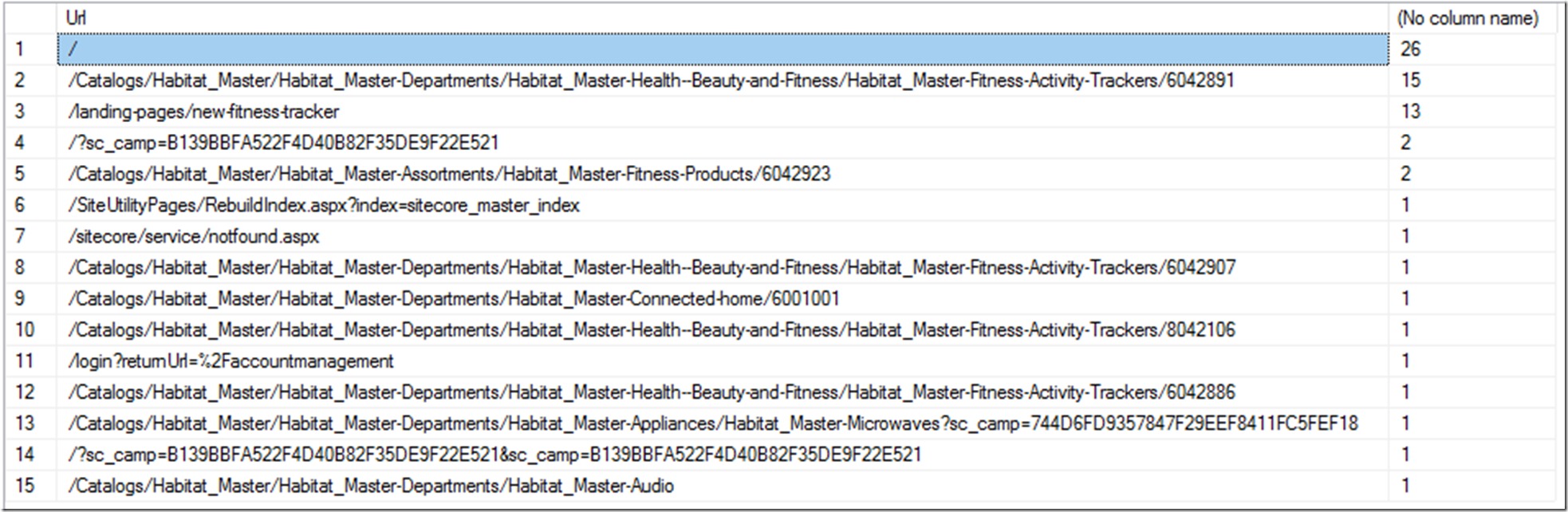Select the RebuildIndex.aspx URL cell
Screen dimensions: 1568x512
click(324, 205)
